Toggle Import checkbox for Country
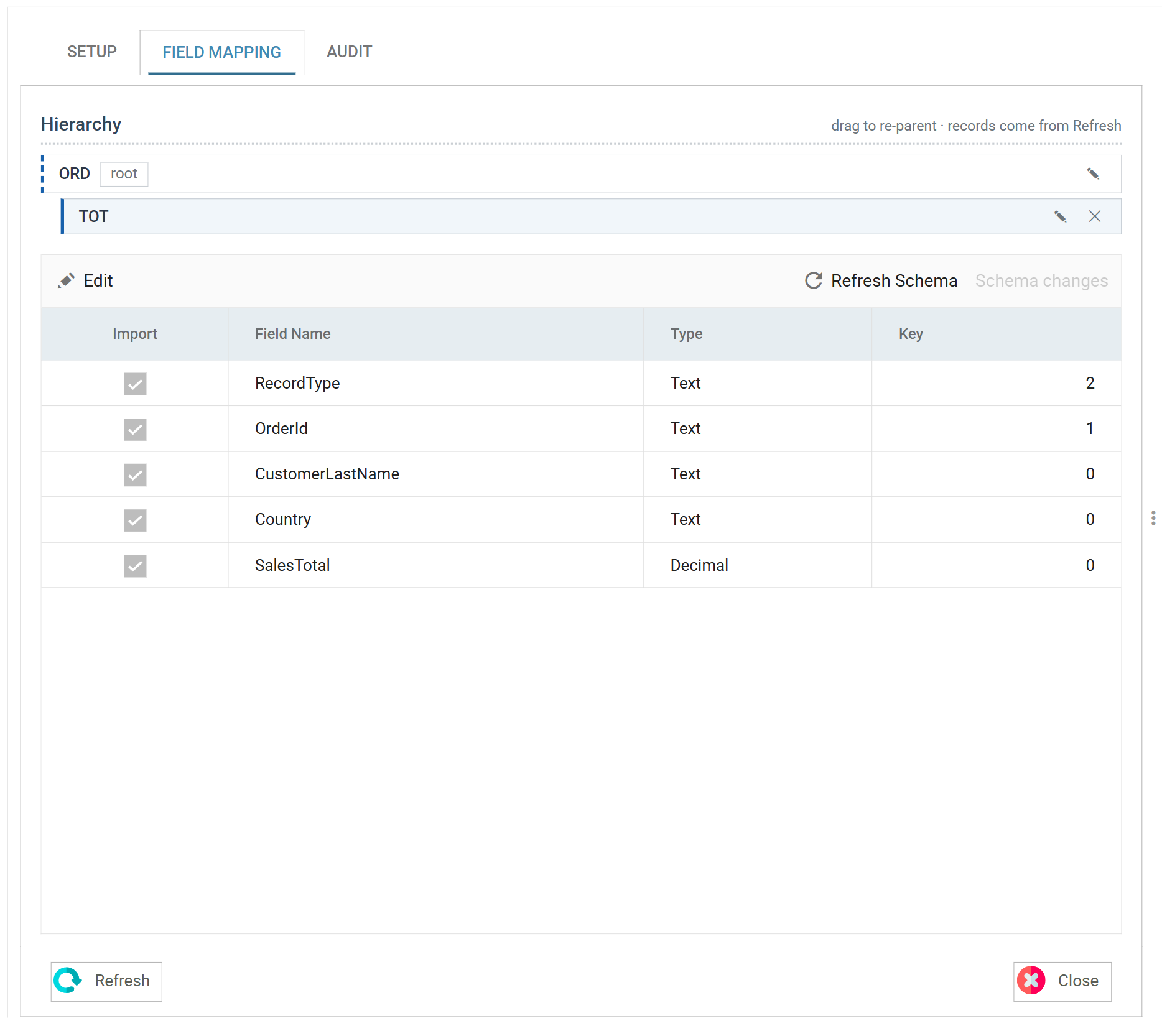This screenshot has height=1036, width=1162. coord(135,520)
